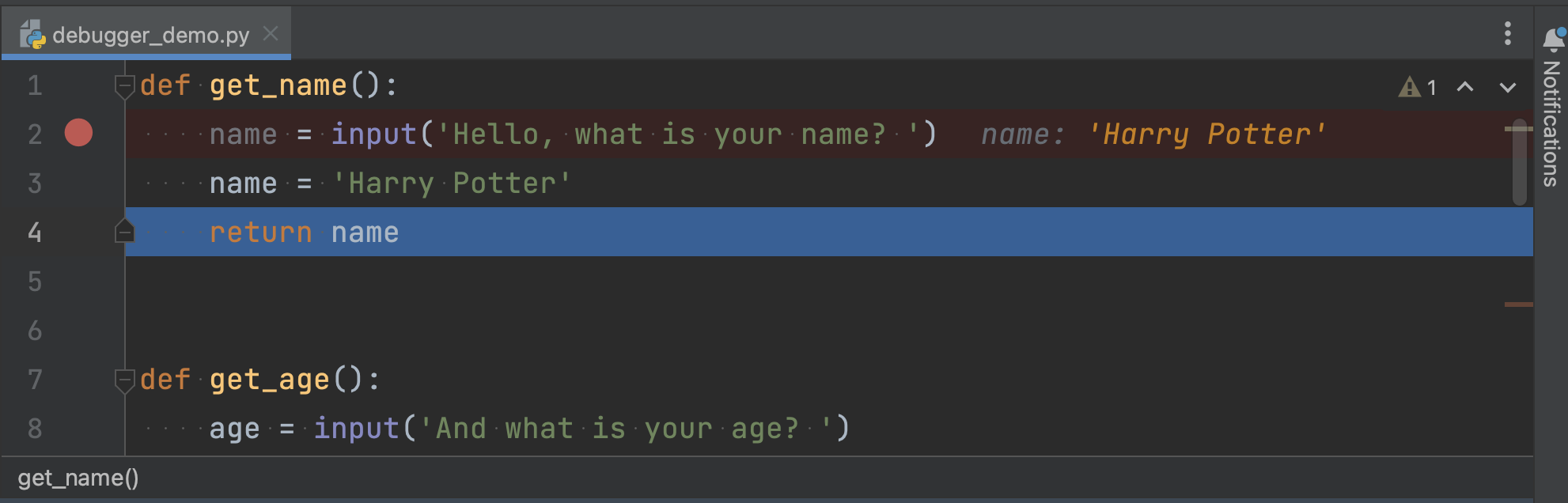Click the warning count inspection indicator

click(x=1420, y=88)
